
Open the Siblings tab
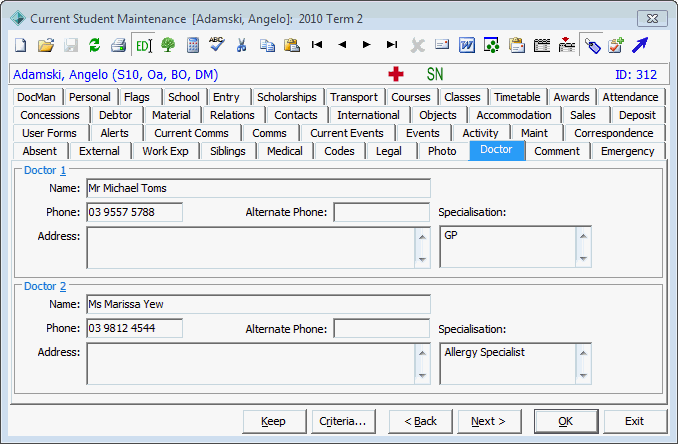(227, 151)
